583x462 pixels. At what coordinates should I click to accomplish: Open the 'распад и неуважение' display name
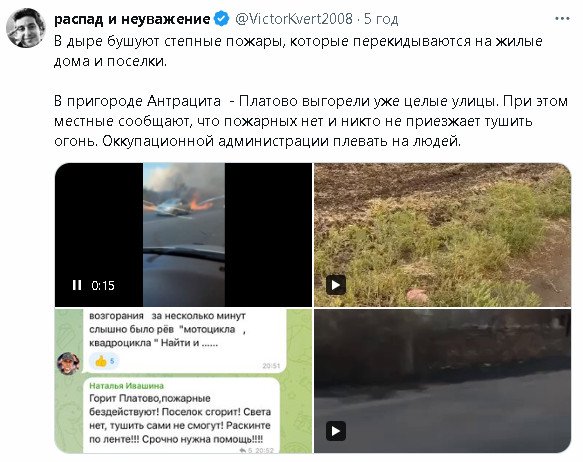[x=132, y=19]
